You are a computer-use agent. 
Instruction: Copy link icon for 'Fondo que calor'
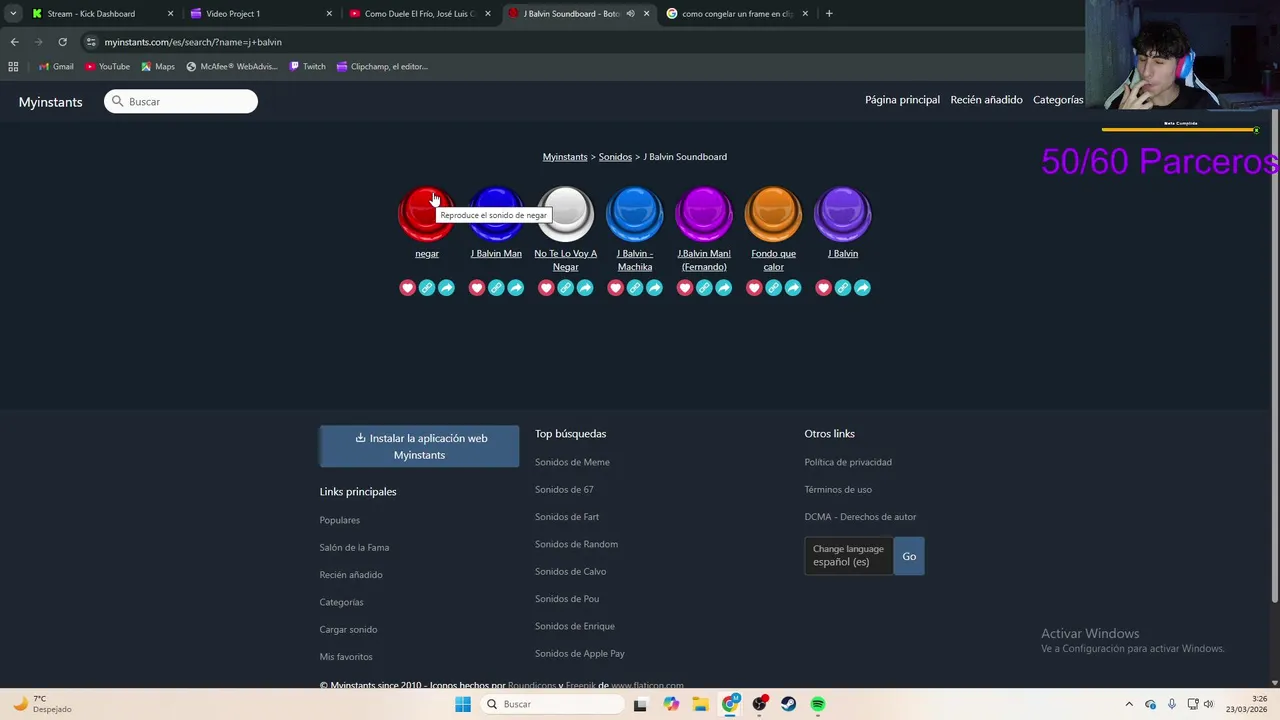tap(773, 288)
